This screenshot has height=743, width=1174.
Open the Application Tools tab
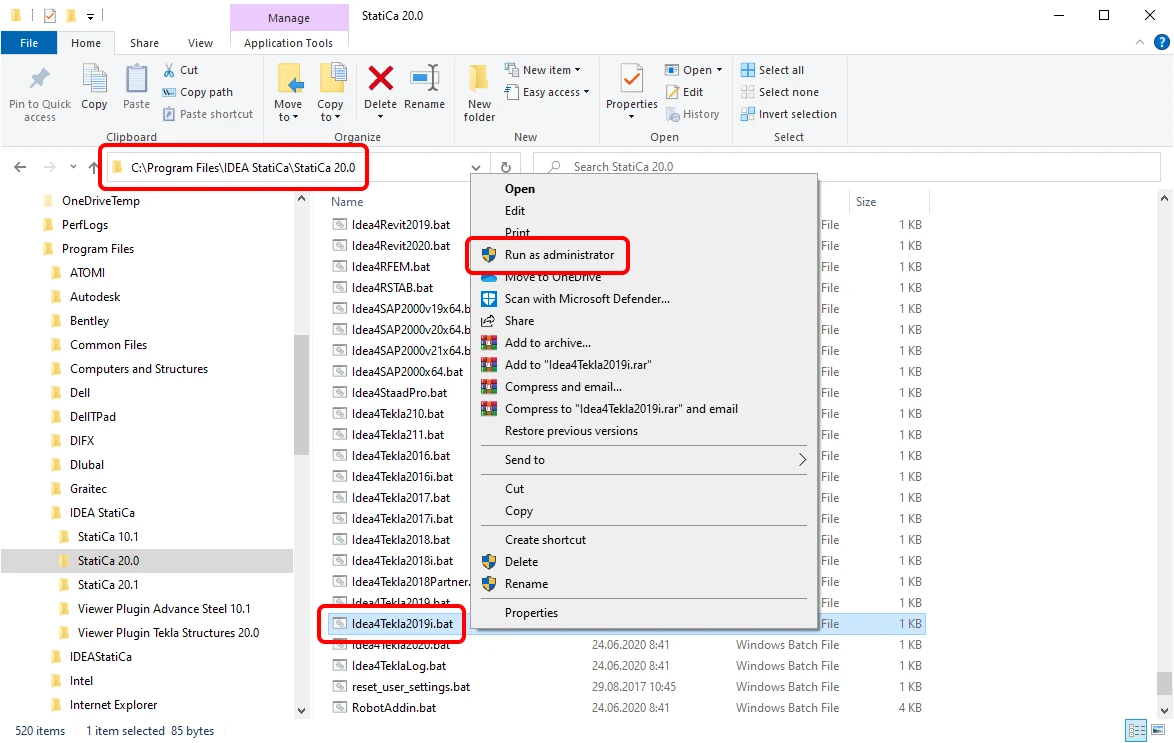[288, 43]
